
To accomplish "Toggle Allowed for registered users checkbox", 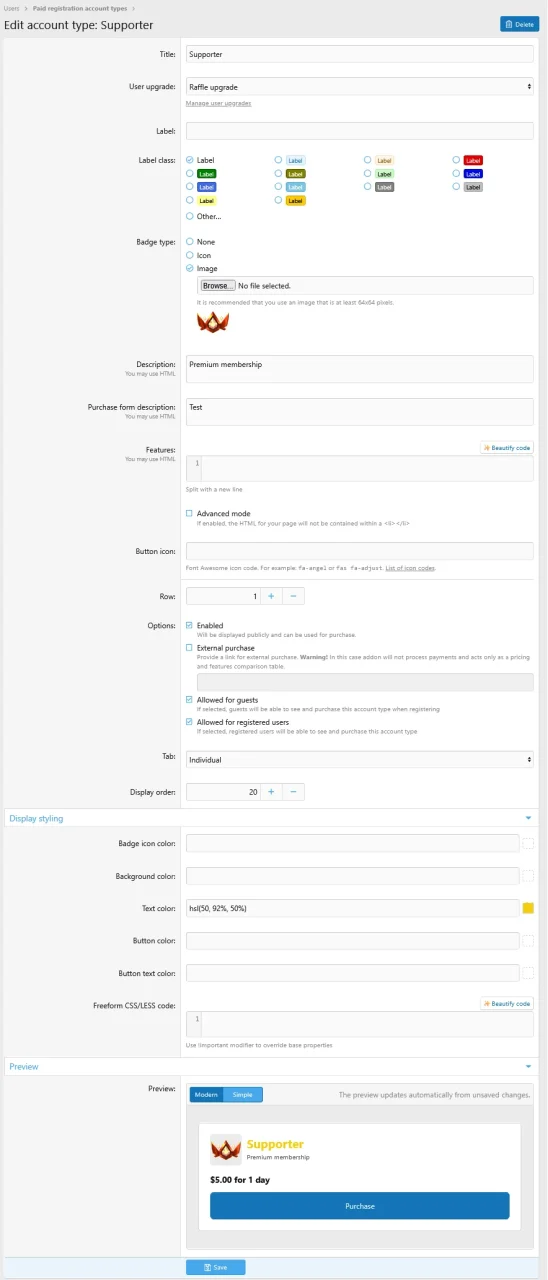I will click(190, 722).
